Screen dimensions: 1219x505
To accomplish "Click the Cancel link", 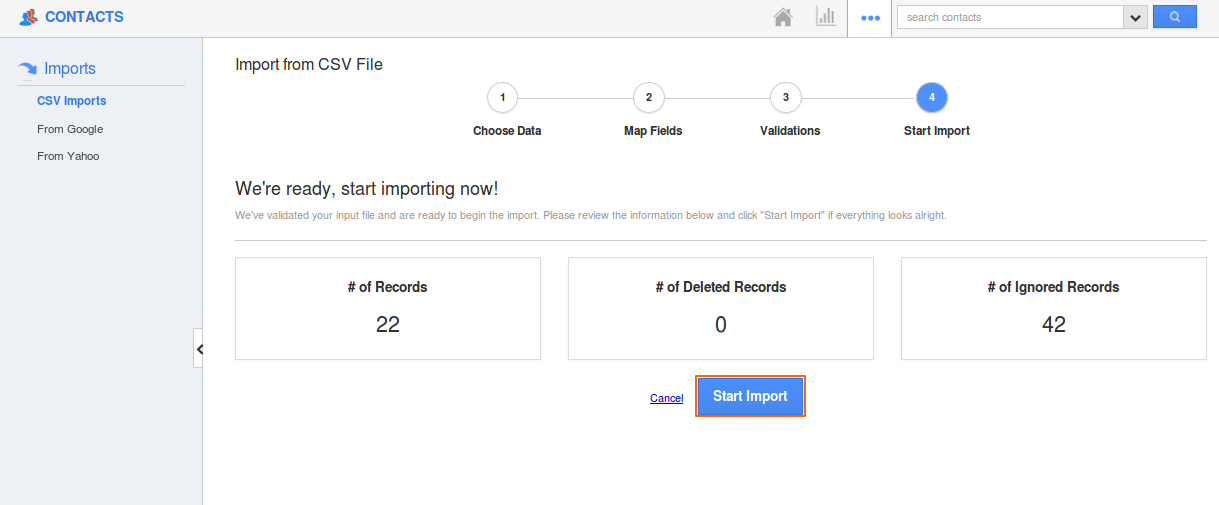I will pyautogui.click(x=666, y=398).
